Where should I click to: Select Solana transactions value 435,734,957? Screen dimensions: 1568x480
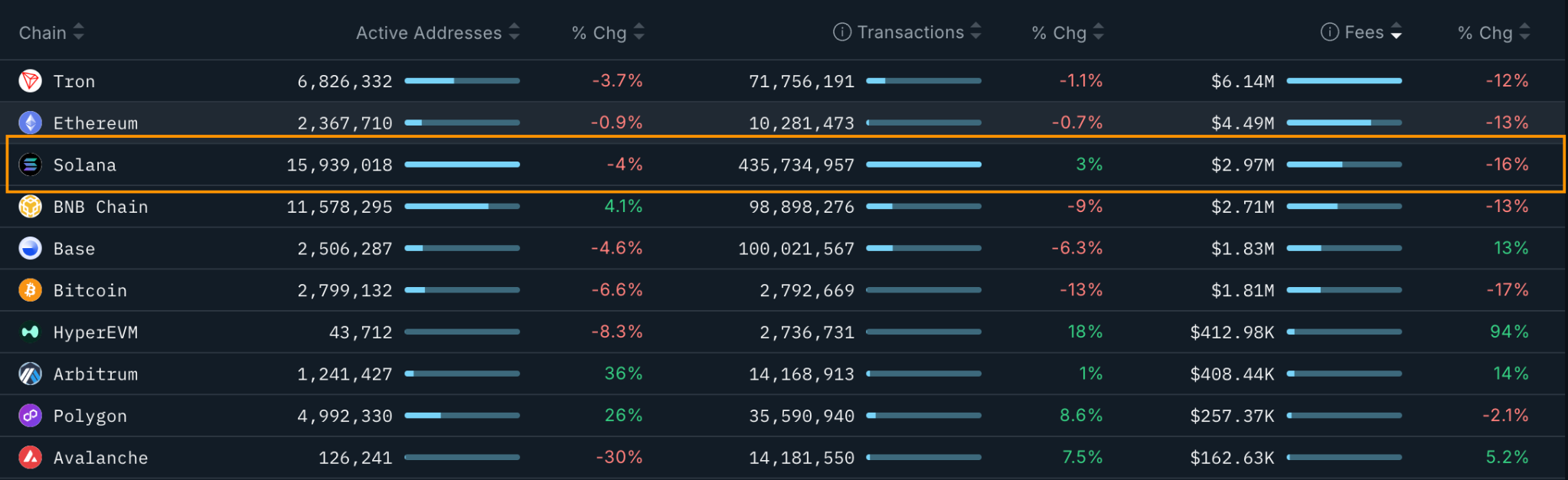point(796,165)
